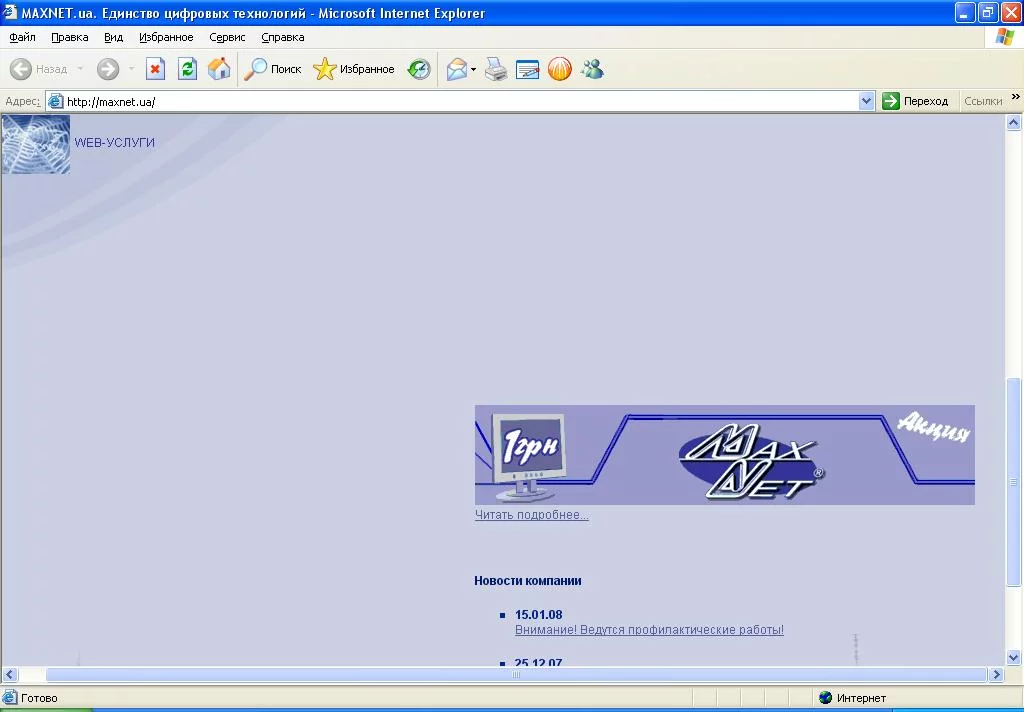Click the WEB-УСЛУГИ link
Viewport: 1024px width, 712px height.
(x=114, y=142)
